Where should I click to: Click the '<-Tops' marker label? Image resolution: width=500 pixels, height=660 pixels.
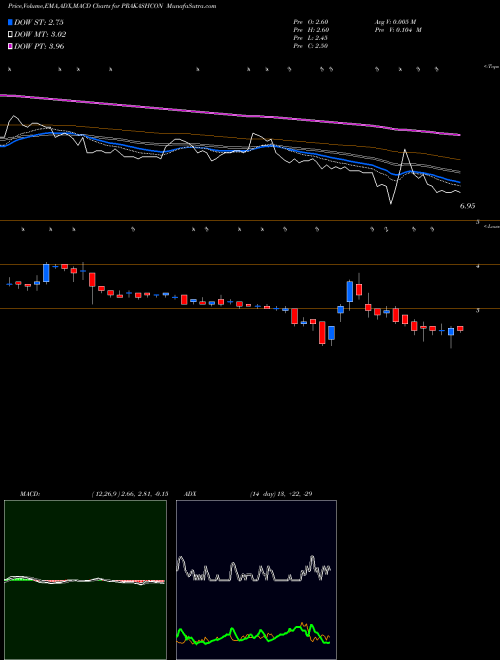click(x=491, y=67)
